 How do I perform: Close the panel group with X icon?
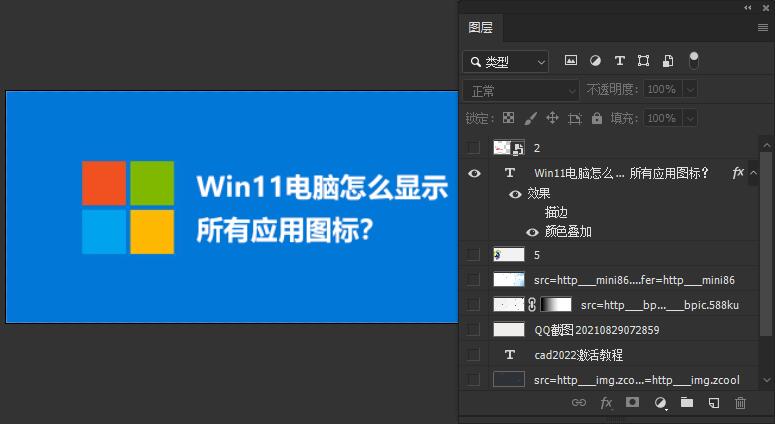click(x=766, y=7)
